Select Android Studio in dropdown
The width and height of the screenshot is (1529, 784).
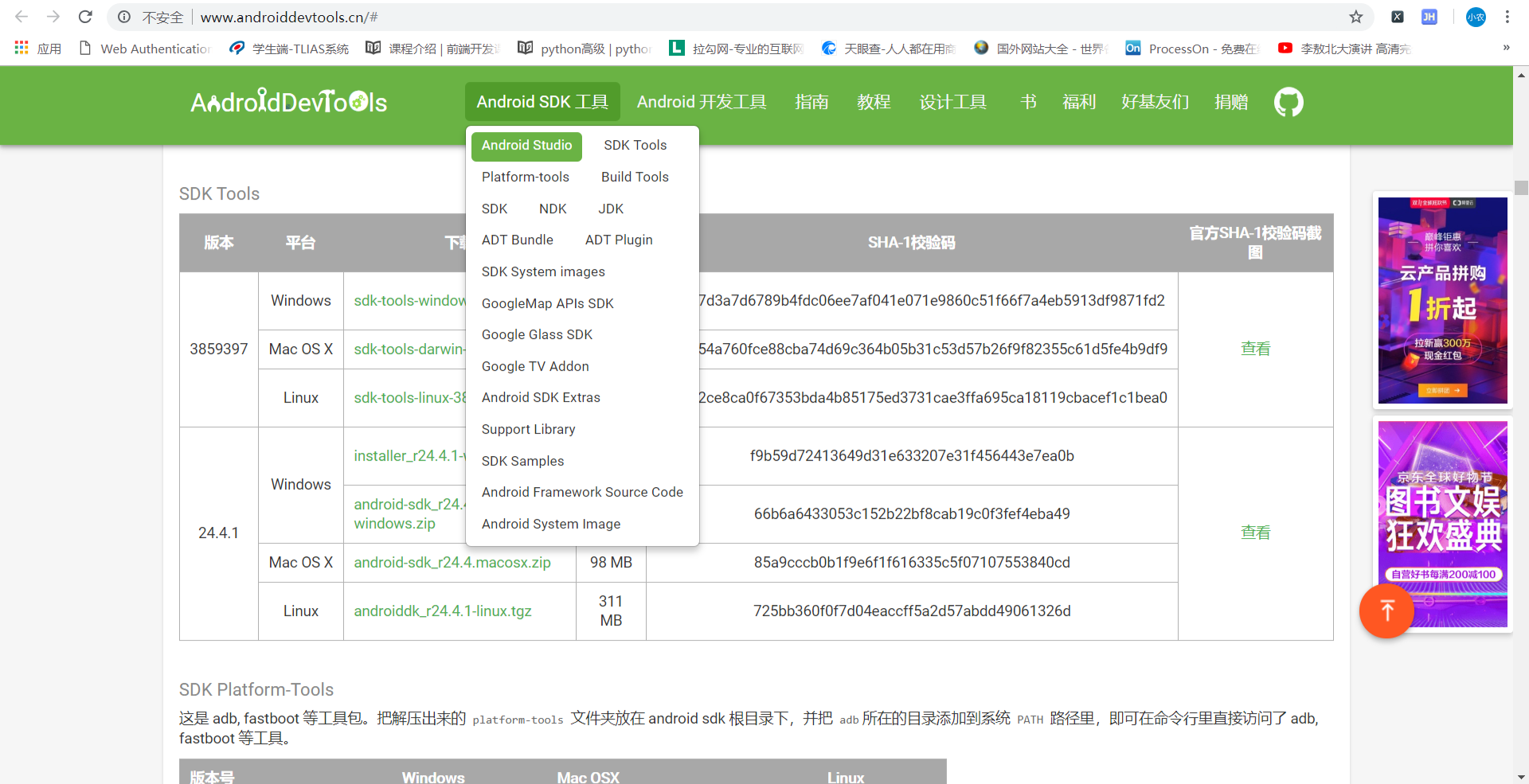click(x=526, y=146)
